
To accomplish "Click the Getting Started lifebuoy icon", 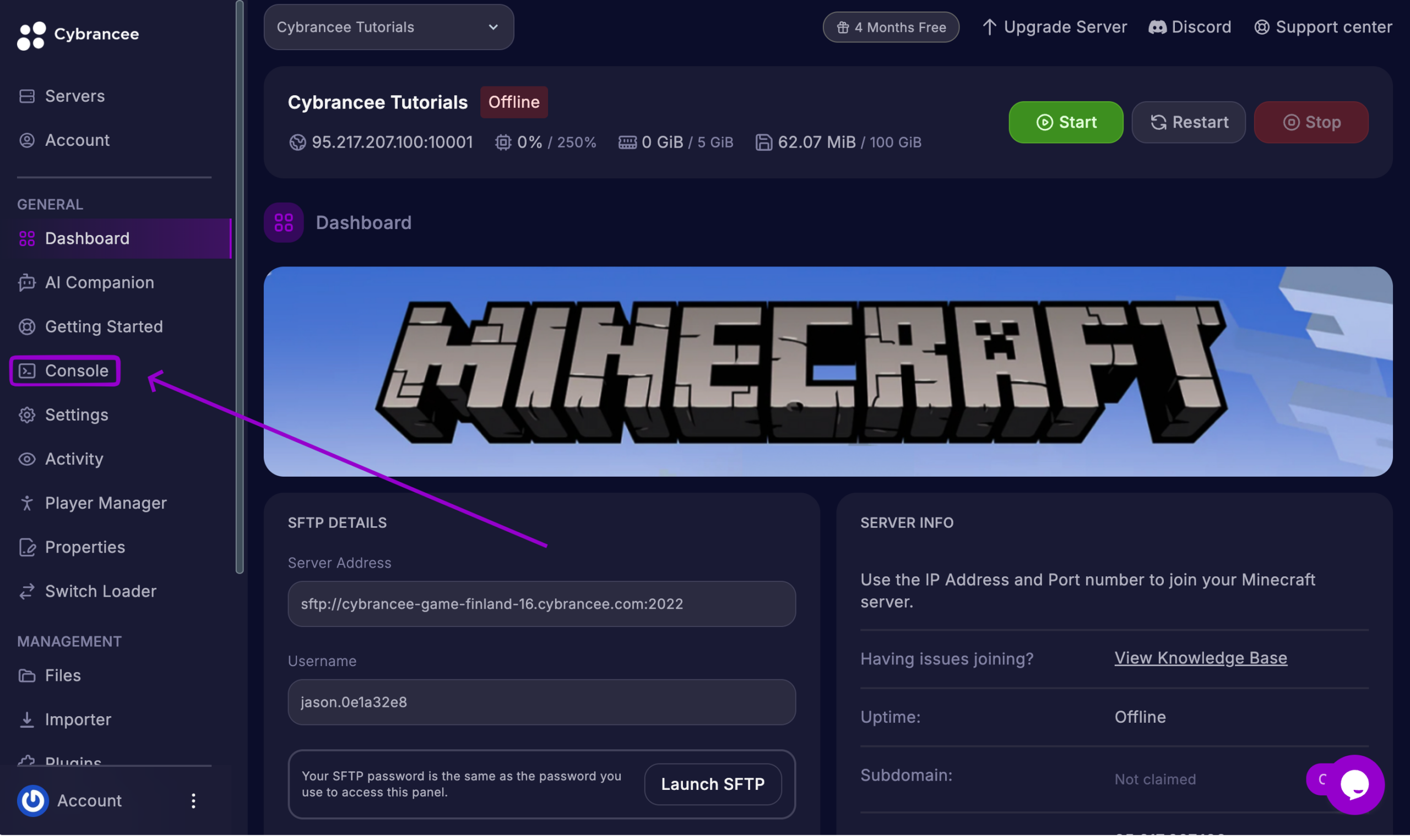I will [26, 327].
